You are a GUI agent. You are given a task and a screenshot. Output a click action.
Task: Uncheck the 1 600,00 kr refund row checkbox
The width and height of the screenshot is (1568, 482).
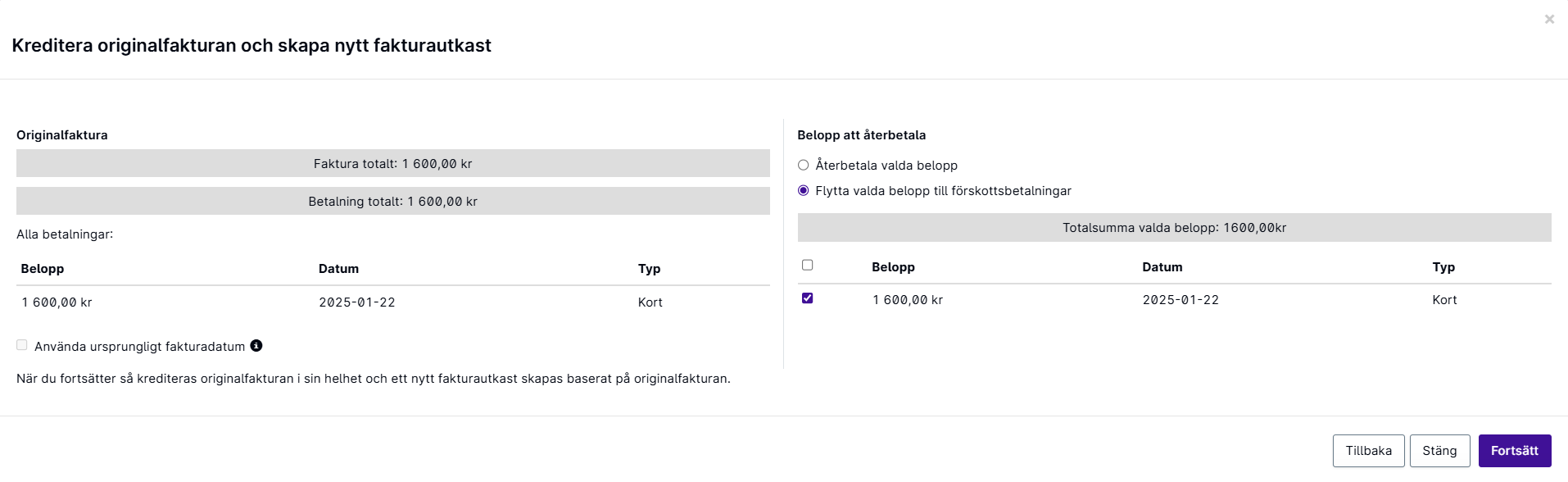(x=807, y=298)
